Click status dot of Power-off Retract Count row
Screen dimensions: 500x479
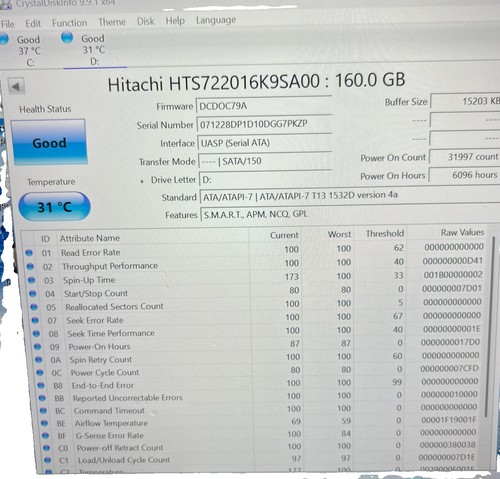[x=47, y=448]
